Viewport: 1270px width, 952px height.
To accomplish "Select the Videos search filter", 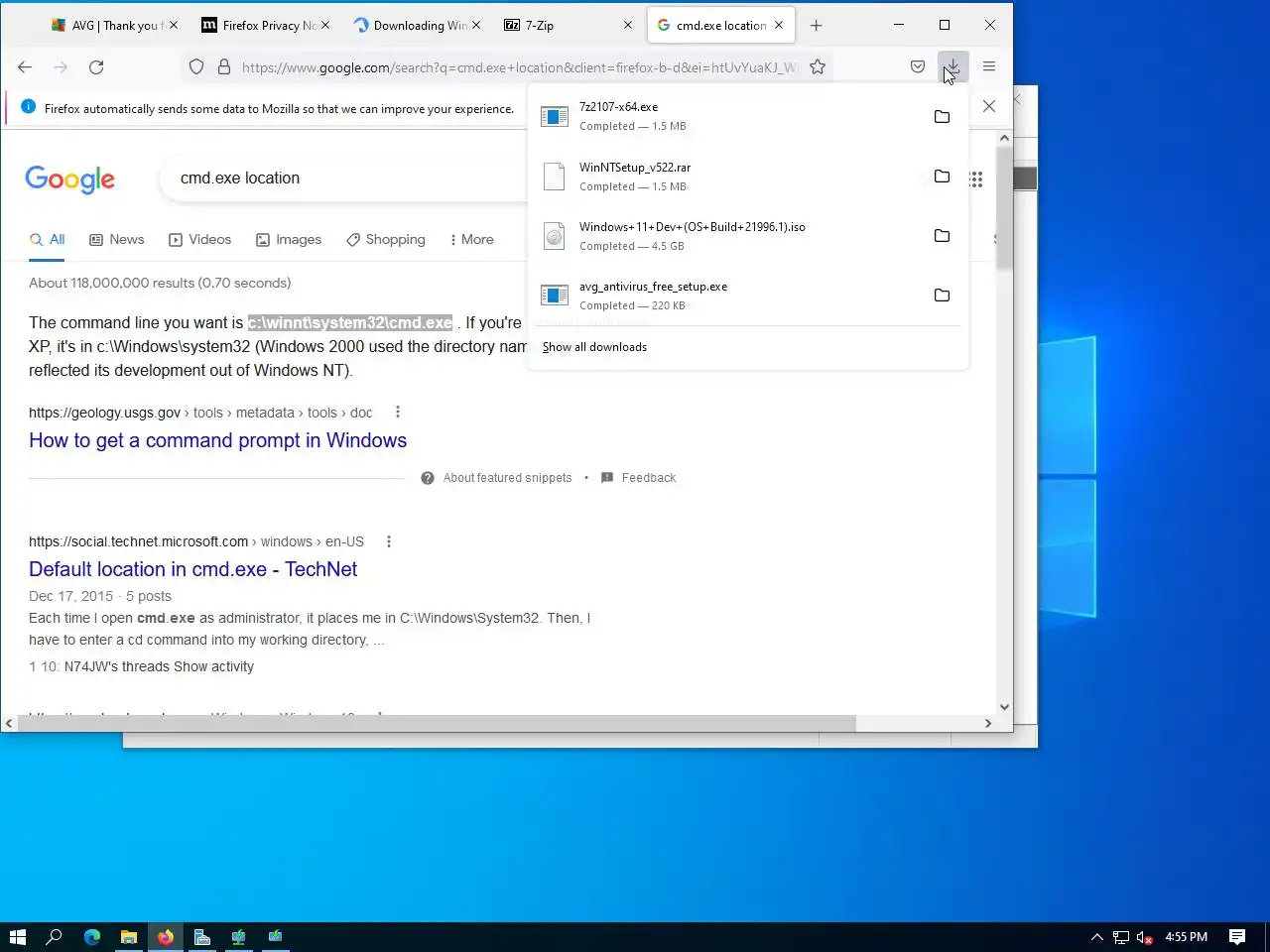I will 199,239.
